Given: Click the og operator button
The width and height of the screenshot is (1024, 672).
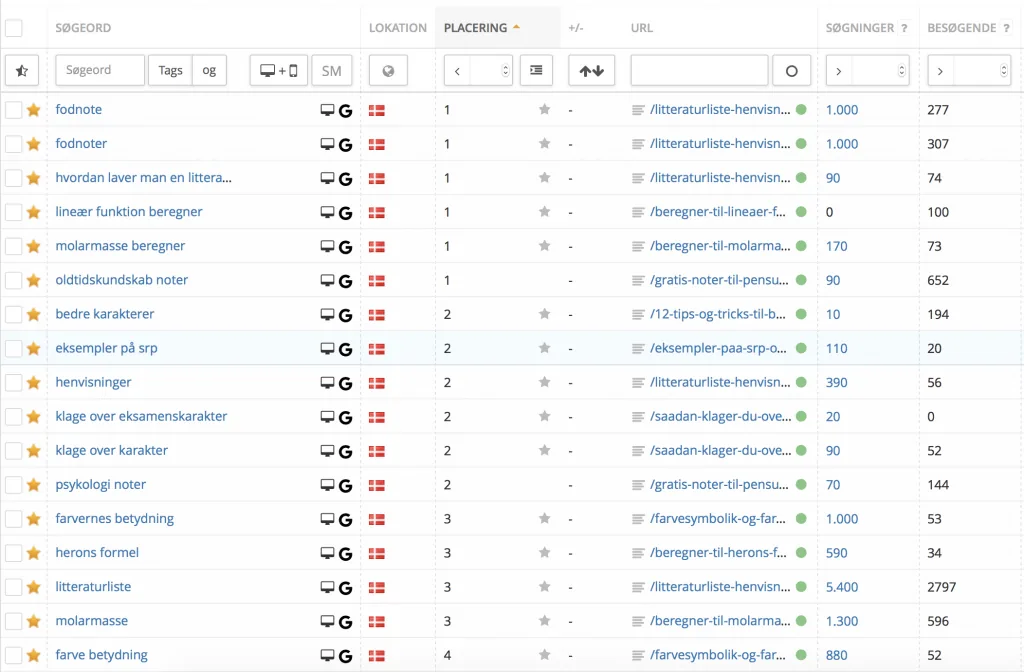Looking at the screenshot, I should tap(209, 71).
